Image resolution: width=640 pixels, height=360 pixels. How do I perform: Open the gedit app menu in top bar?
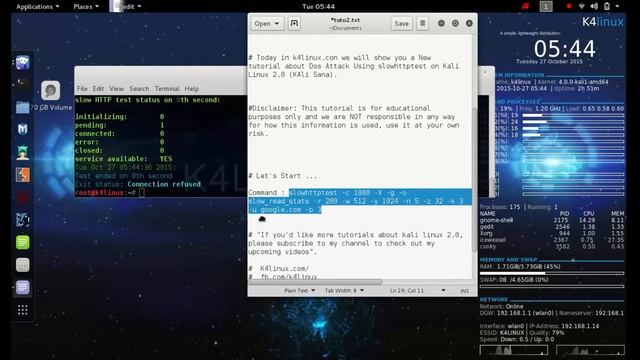click(126, 7)
